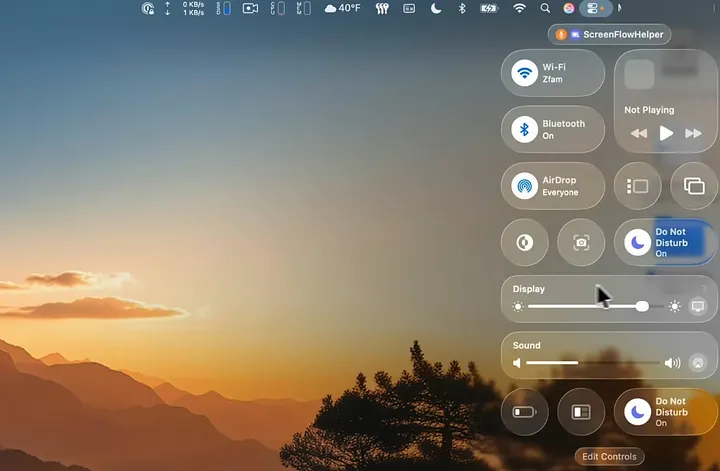This screenshot has width=720, height=471.
Task: Open Bluetooth device list via Bluetooth On label
Action: pos(564,129)
